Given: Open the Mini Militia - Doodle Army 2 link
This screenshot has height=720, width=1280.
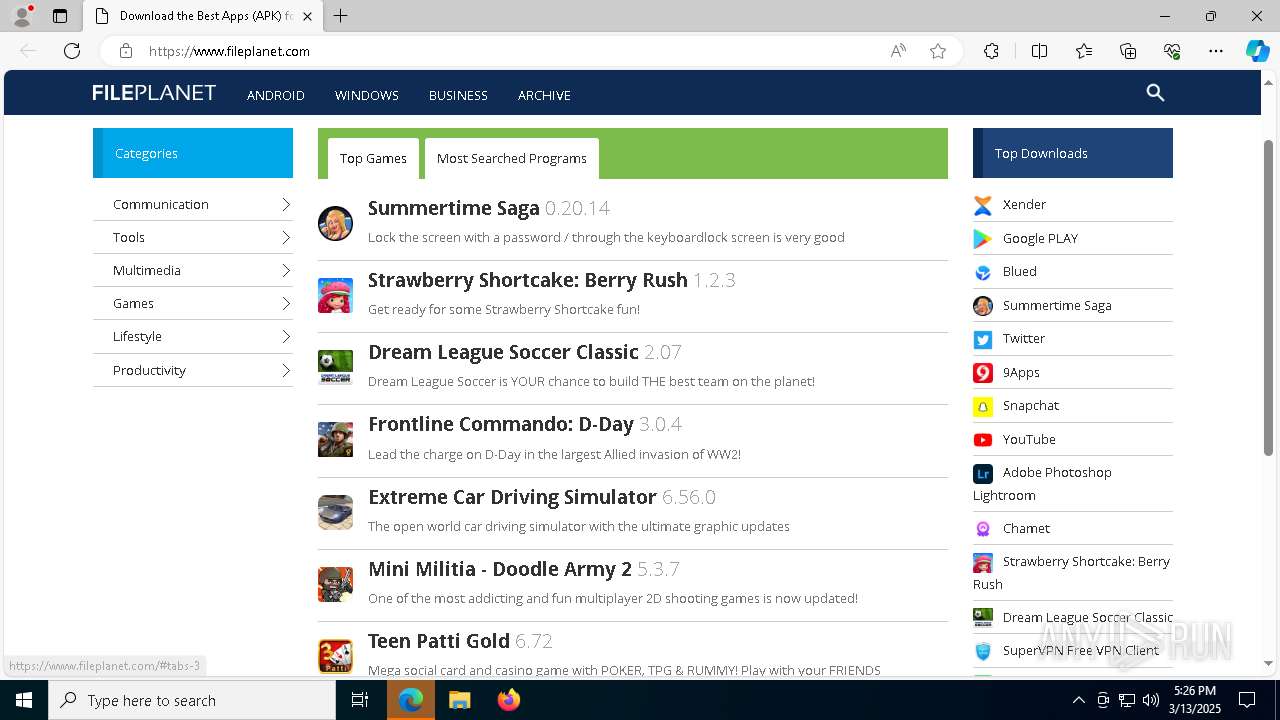Looking at the screenshot, I should pyautogui.click(x=500, y=569).
